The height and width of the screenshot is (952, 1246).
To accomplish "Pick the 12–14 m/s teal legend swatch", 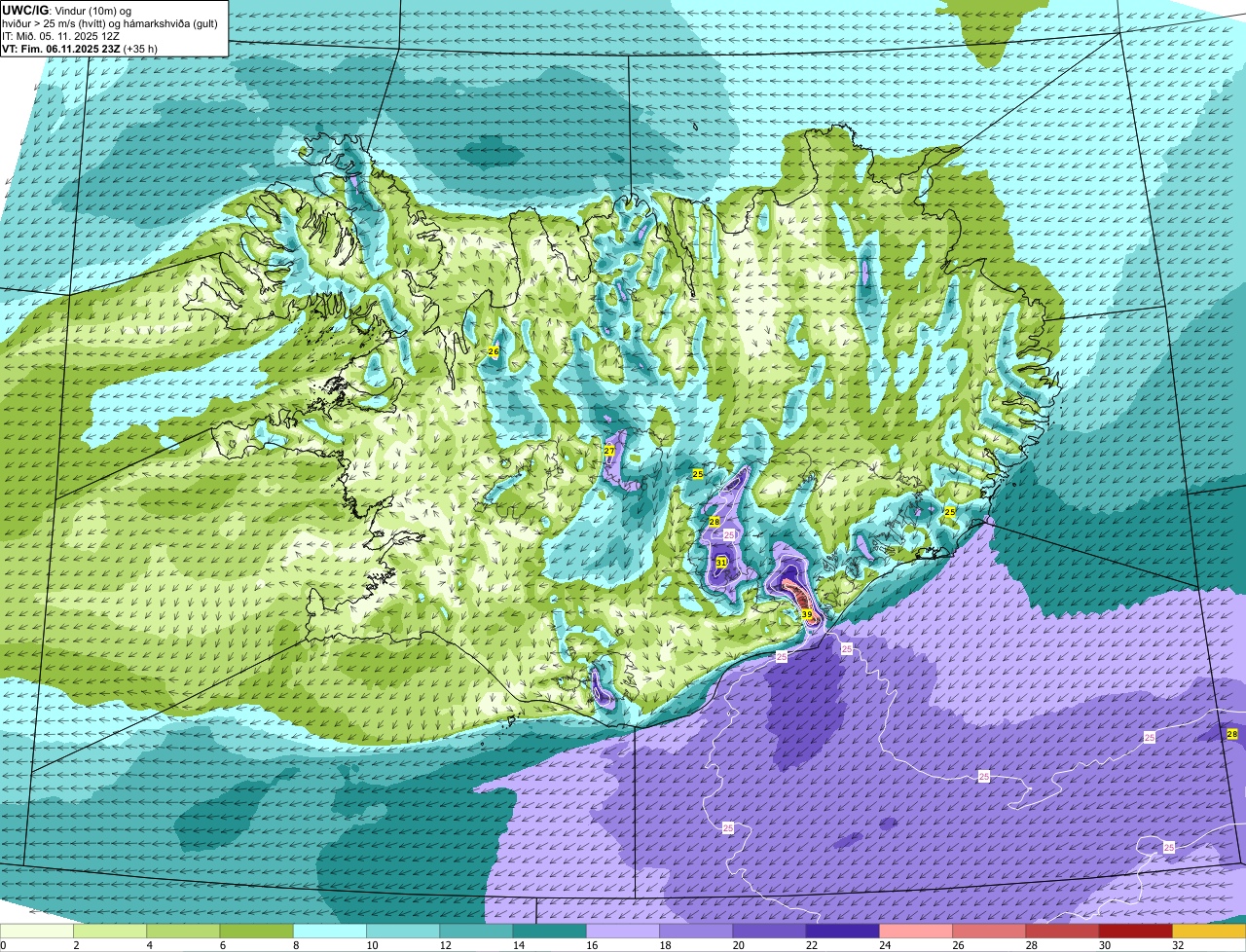I will 476,932.
